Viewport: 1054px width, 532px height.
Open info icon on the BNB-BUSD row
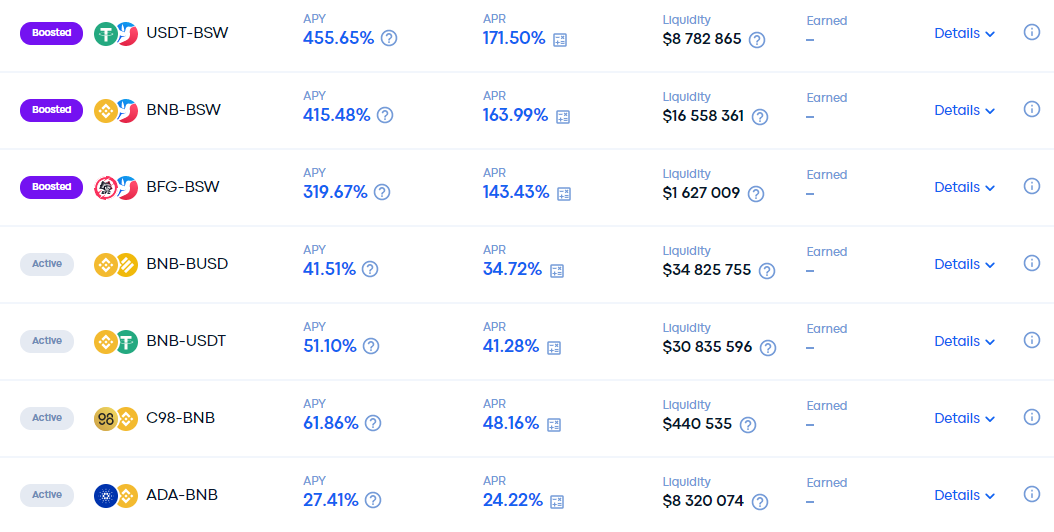point(1031,263)
